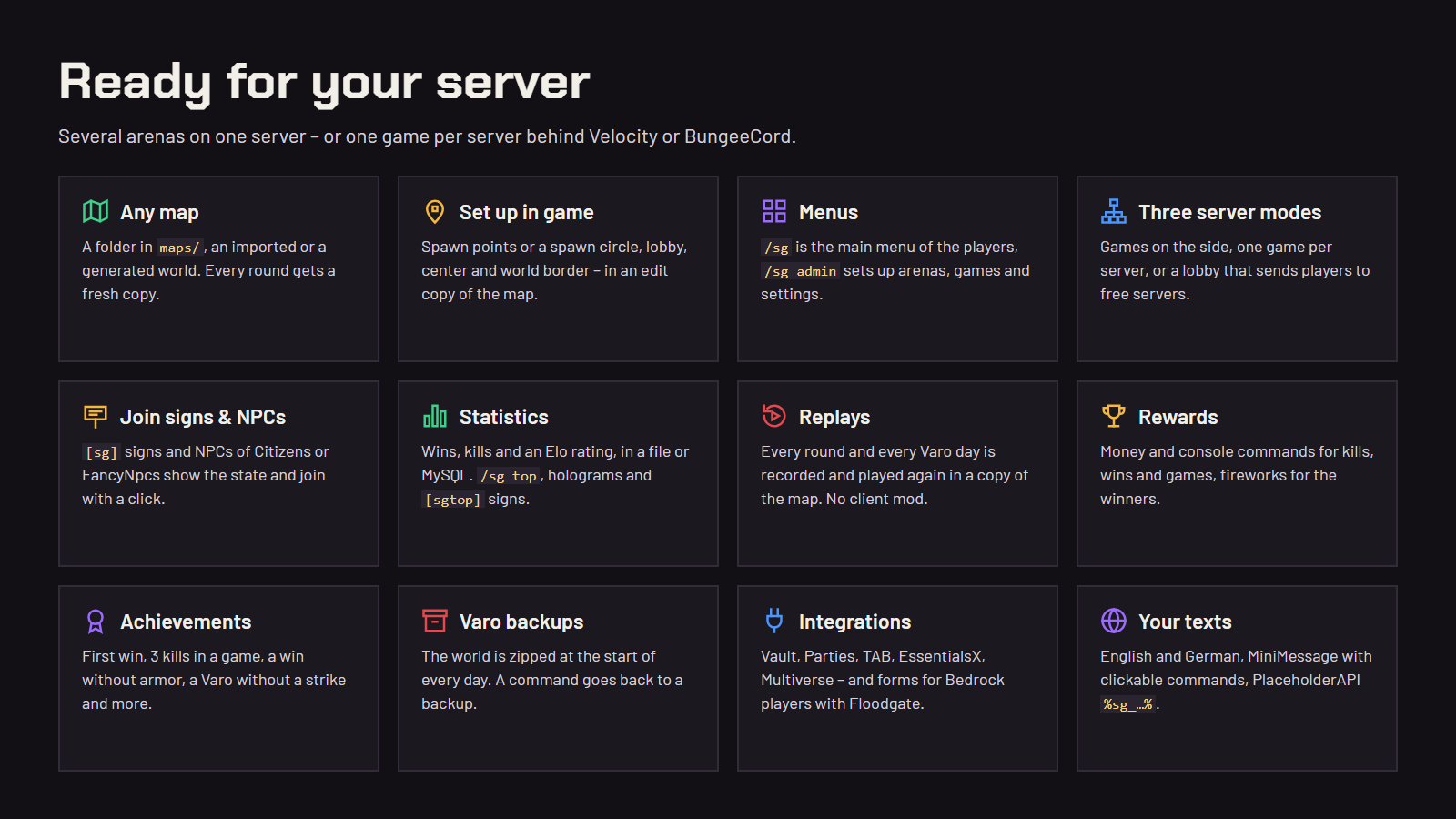Click the yellow trophy Rewards icon
This screenshot has width=1456, height=819.
[x=1114, y=416]
